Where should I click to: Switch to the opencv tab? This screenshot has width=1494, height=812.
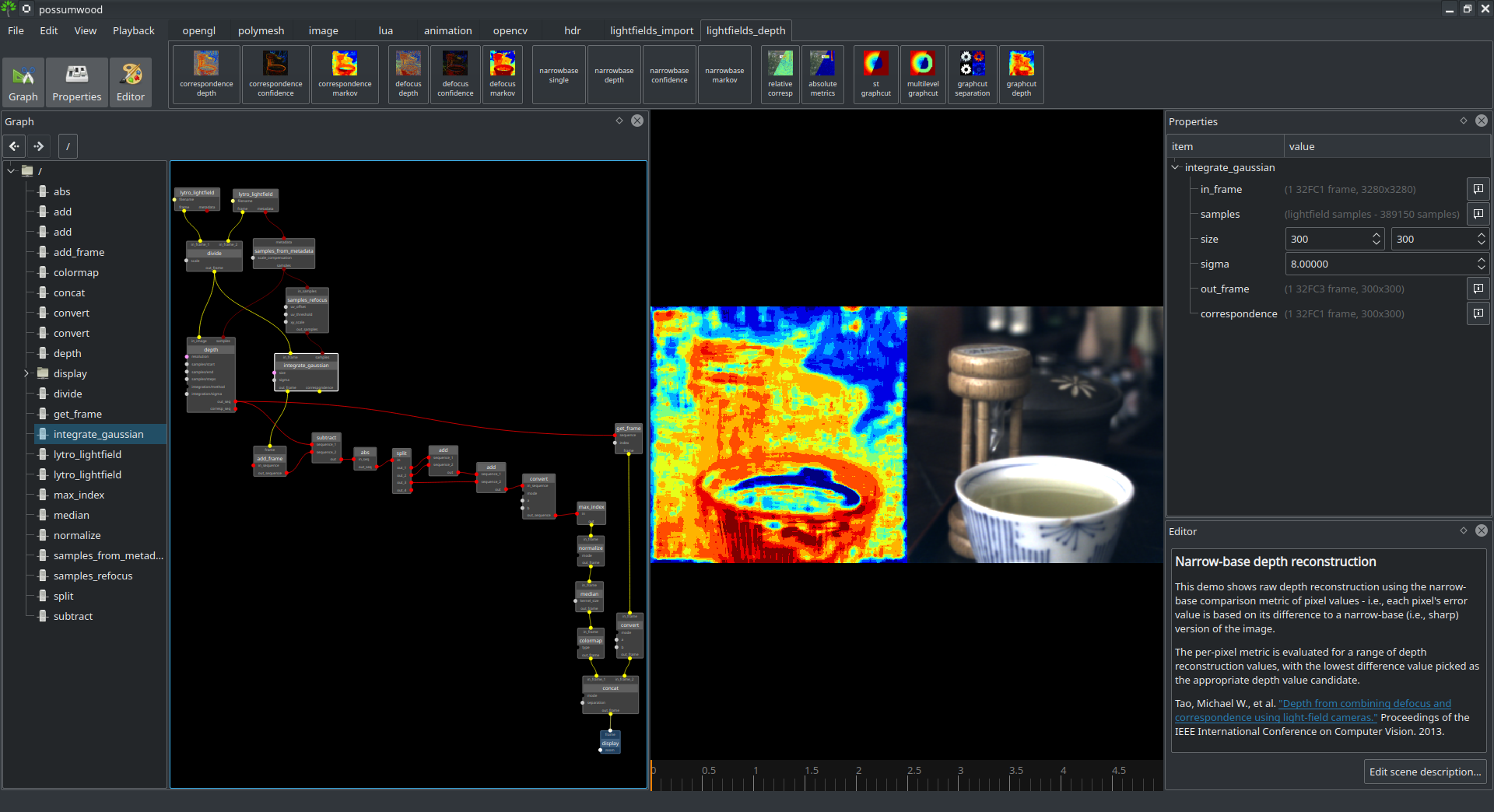click(x=510, y=30)
